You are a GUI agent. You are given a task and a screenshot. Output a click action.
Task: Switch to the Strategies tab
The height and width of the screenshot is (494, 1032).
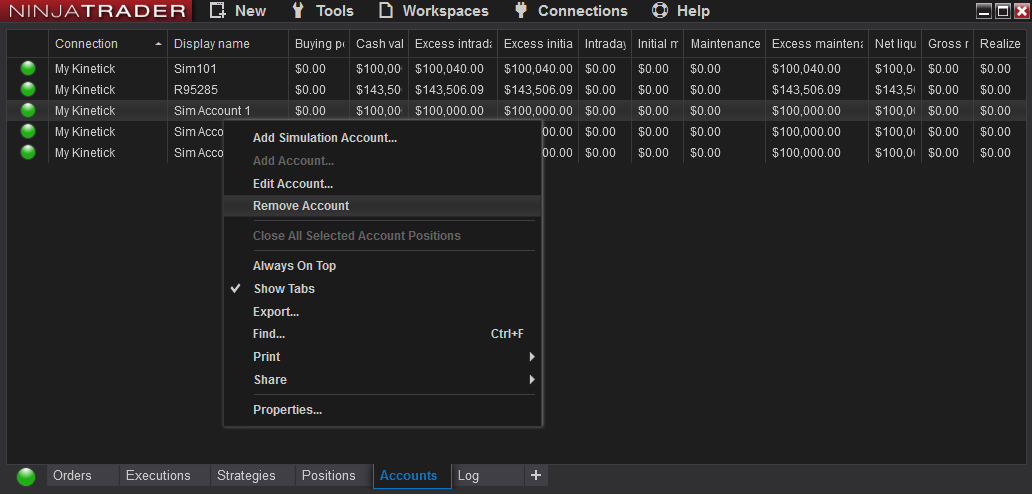pyautogui.click(x=253, y=476)
